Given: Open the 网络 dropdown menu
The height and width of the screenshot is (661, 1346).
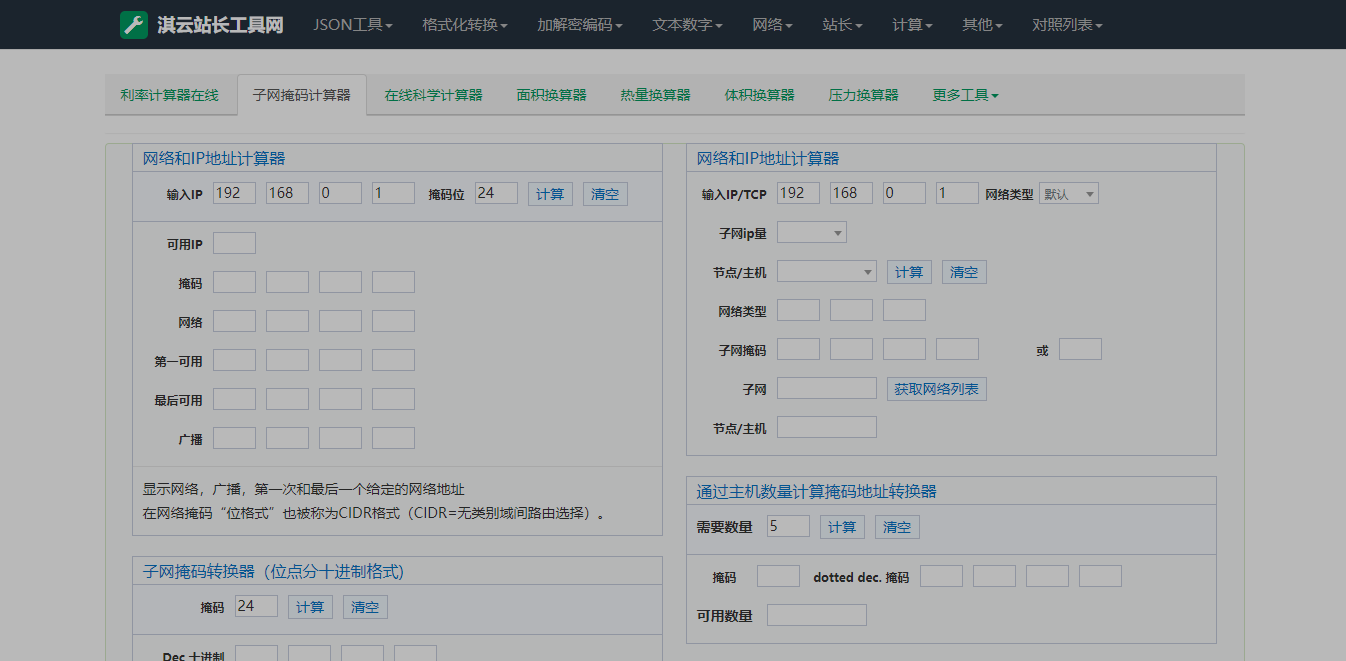Looking at the screenshot, I should tap(773, 25).
